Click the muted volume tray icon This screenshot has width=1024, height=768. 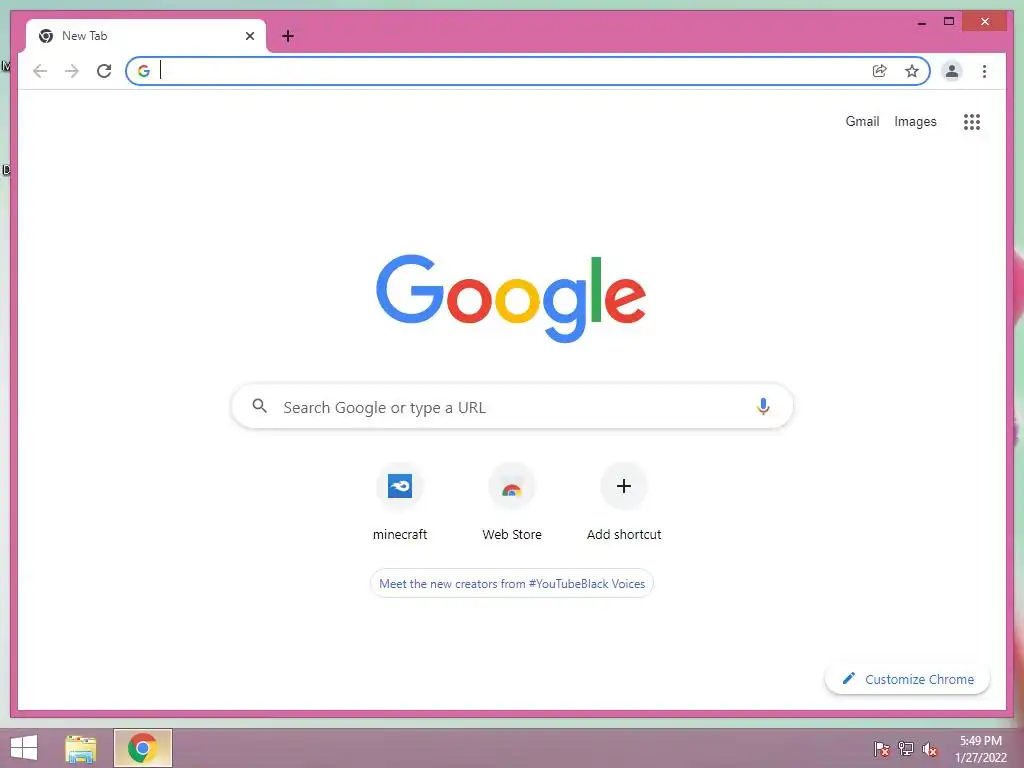point(930,749)
